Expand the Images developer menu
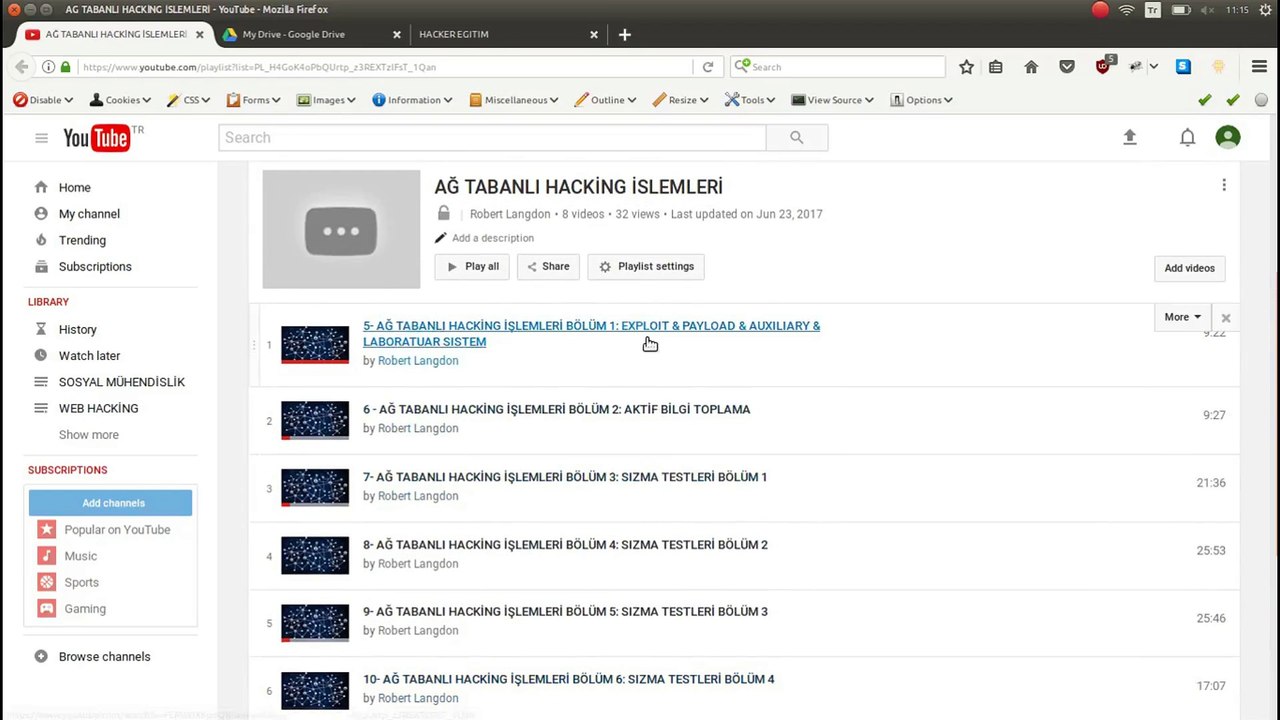The width and height of the screenshot is (1280, 720). coord(327,100)
